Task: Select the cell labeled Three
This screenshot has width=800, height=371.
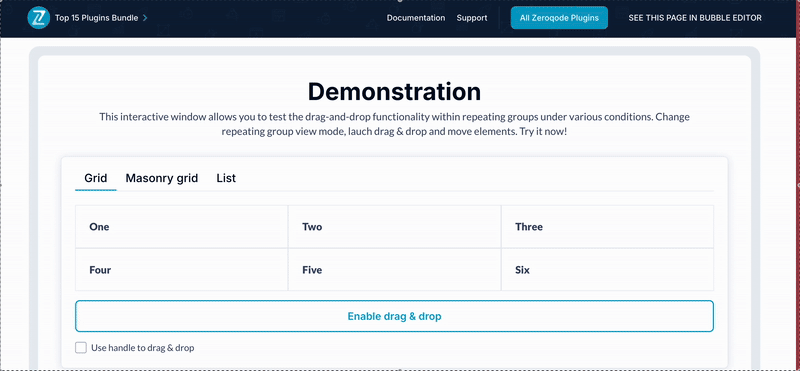Action: pyautogui.click(x=607, y=227)
